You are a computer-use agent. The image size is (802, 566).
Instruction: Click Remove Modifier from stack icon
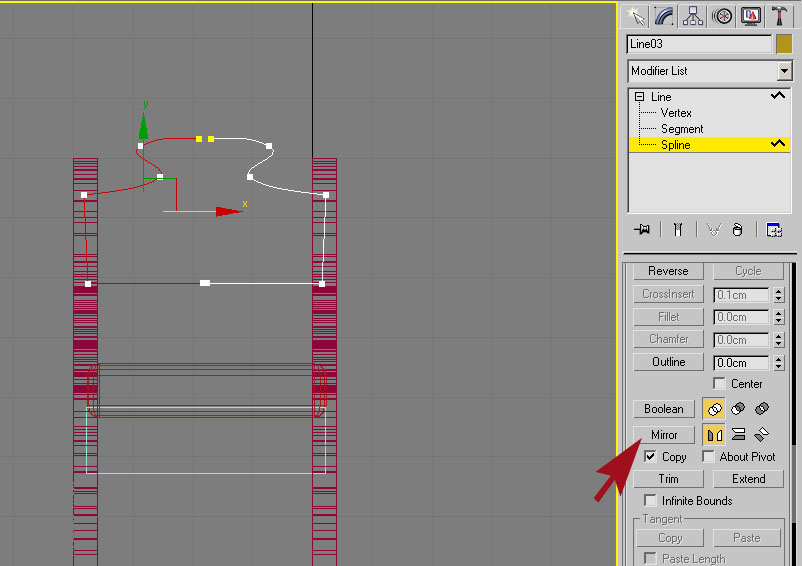coord(737,230)
